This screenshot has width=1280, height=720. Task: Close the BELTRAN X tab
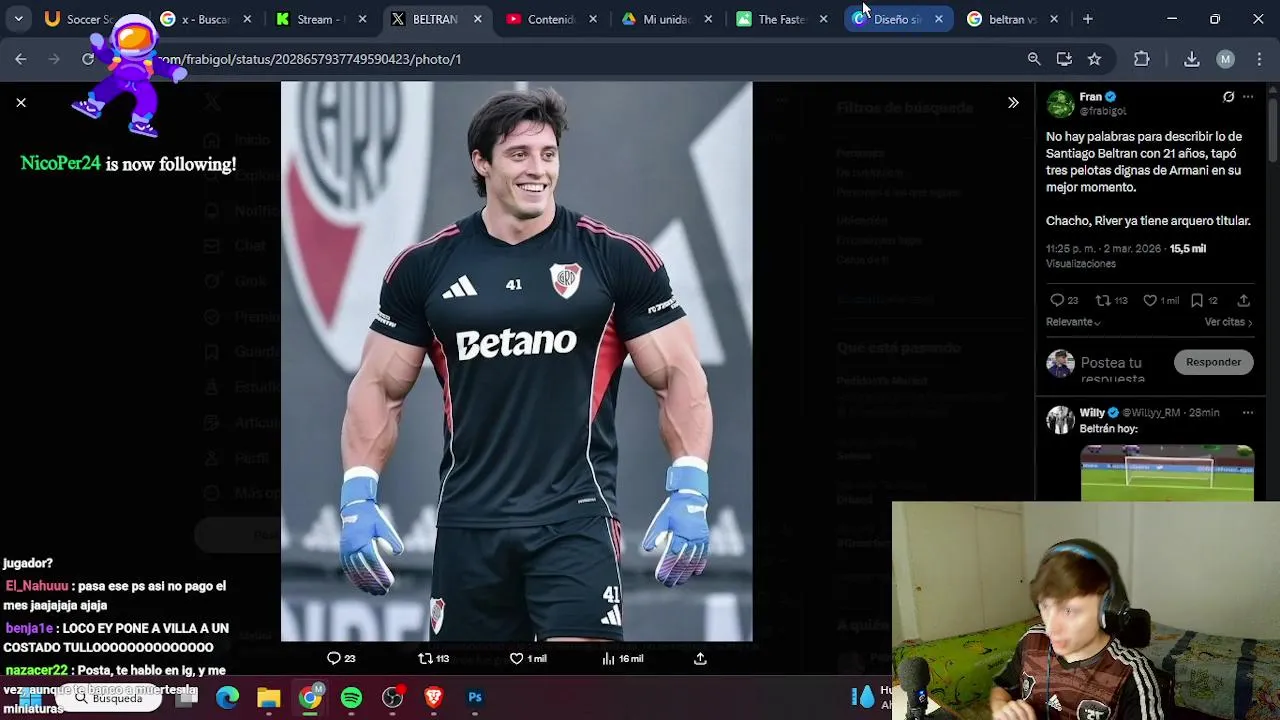coord(478,19)
